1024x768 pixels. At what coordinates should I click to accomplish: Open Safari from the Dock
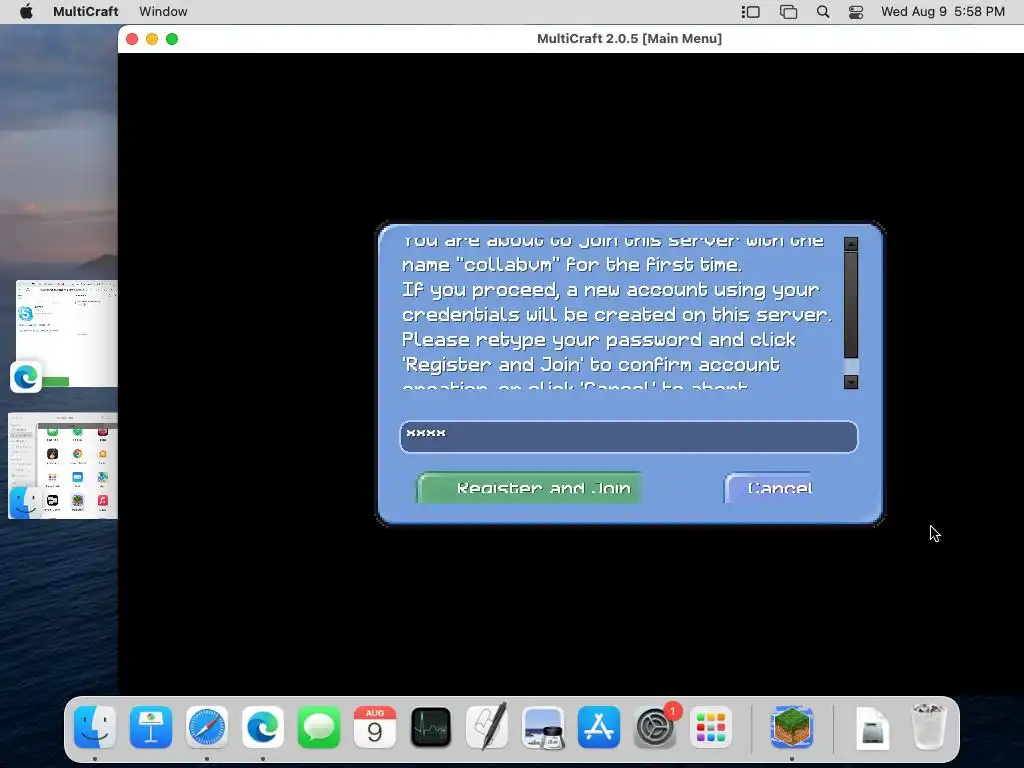pos(207,727)
